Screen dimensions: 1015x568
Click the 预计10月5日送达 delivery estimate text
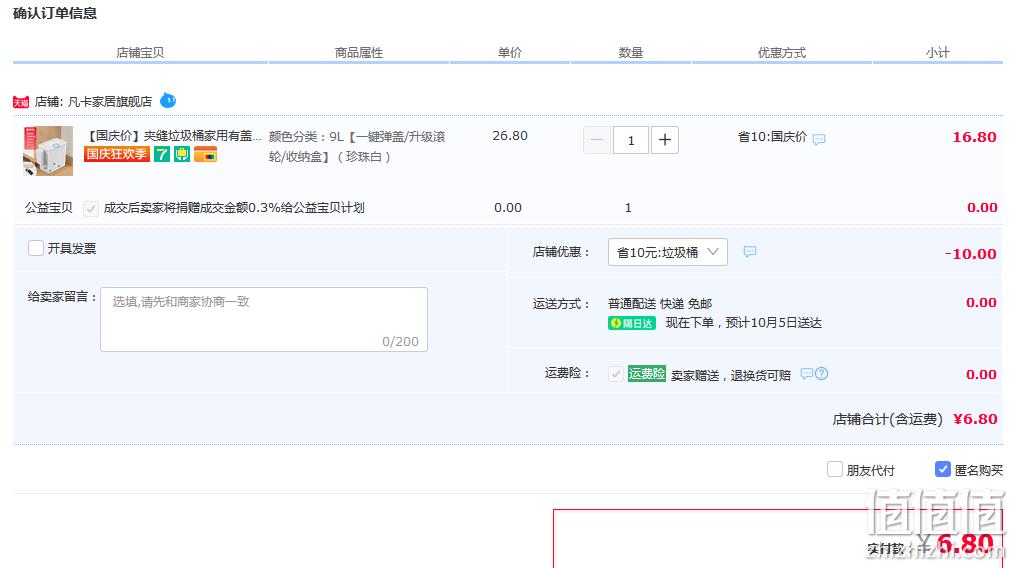(774, 323)
